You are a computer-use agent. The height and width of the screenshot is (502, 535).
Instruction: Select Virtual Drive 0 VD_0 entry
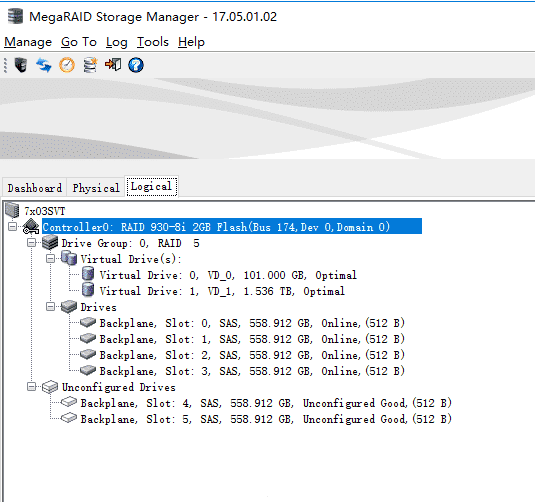tap(228, 275)
